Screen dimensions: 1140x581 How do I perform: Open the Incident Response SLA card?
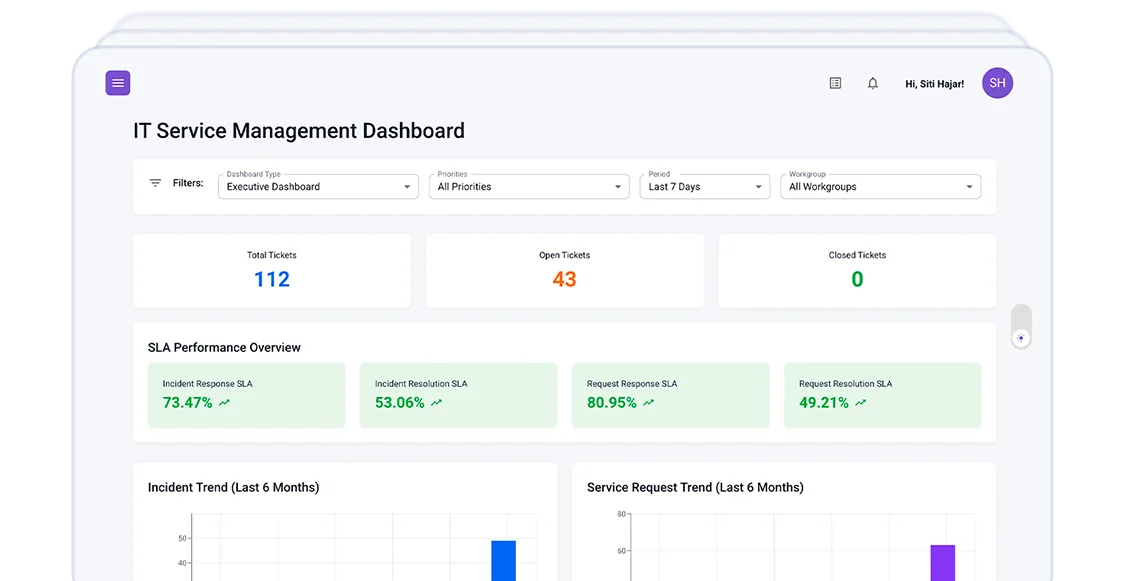click(x=246, y=396)
